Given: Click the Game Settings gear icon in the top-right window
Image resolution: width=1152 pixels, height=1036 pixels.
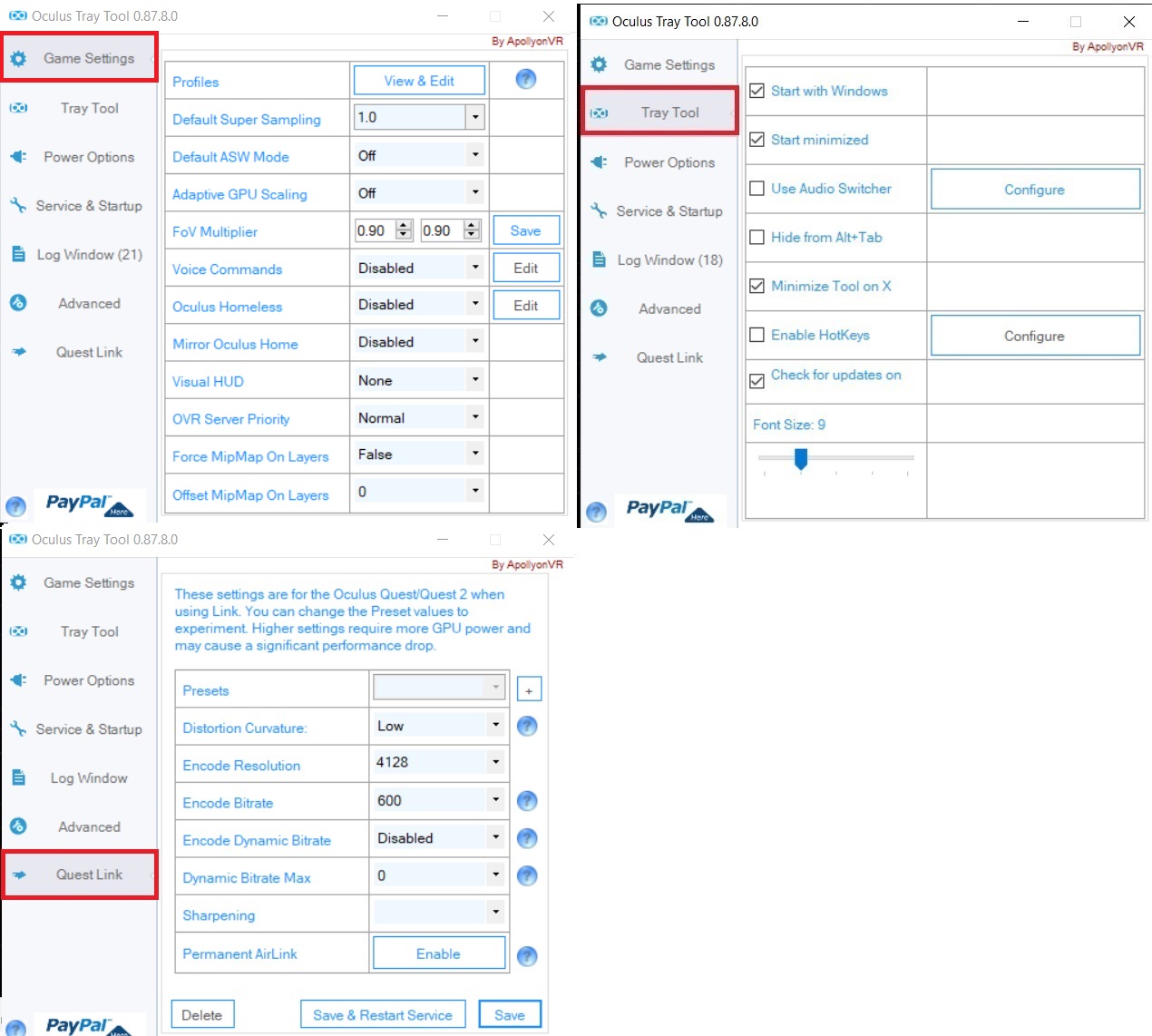Looking at the screenshot, I should click(599, 64).
